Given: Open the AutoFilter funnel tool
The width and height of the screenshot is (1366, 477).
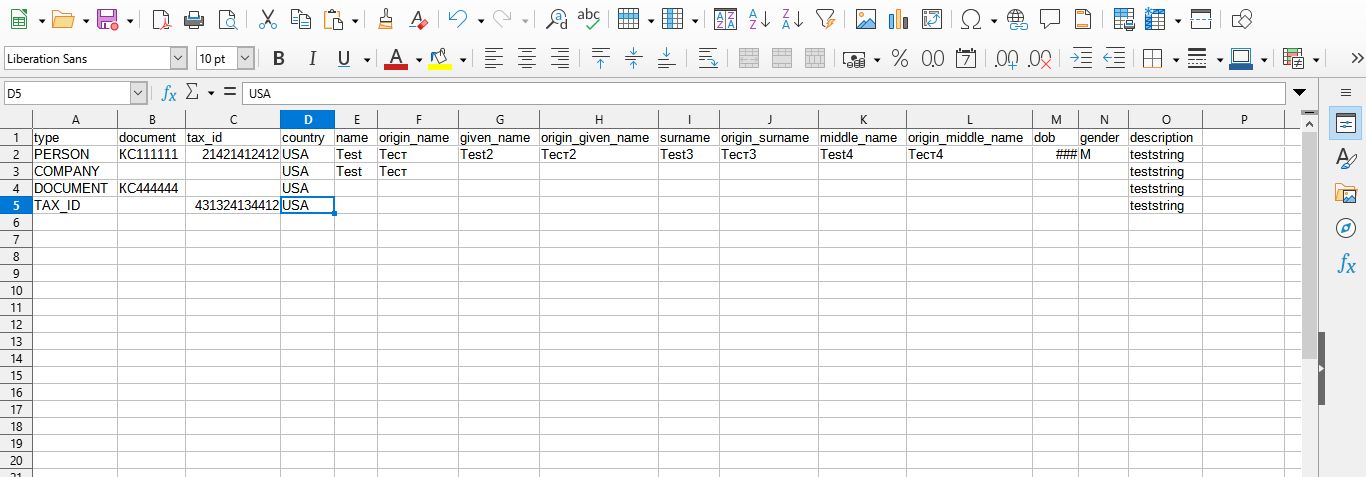Looking at the screenshot, I should tap(825, 19).
